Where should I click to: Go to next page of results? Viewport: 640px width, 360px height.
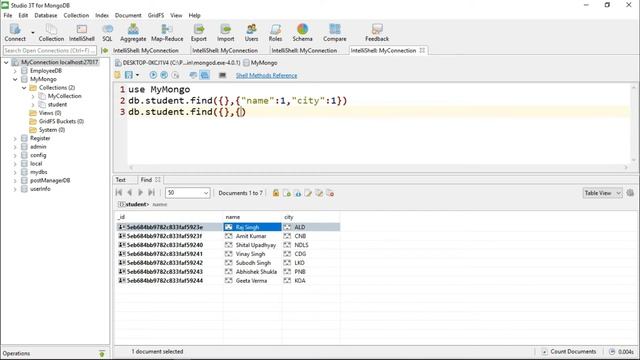click(140, 193)
